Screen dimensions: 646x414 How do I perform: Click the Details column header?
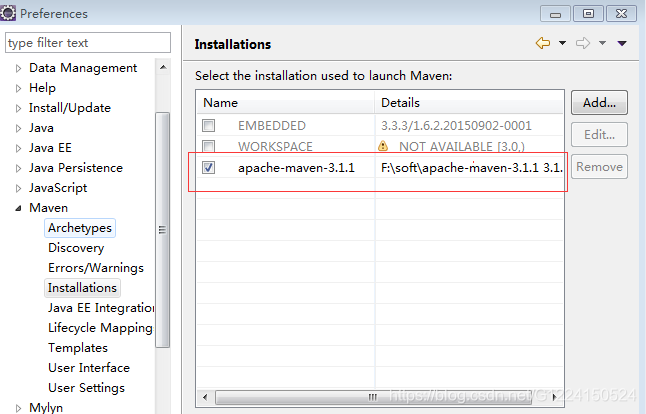click(469, 103)
